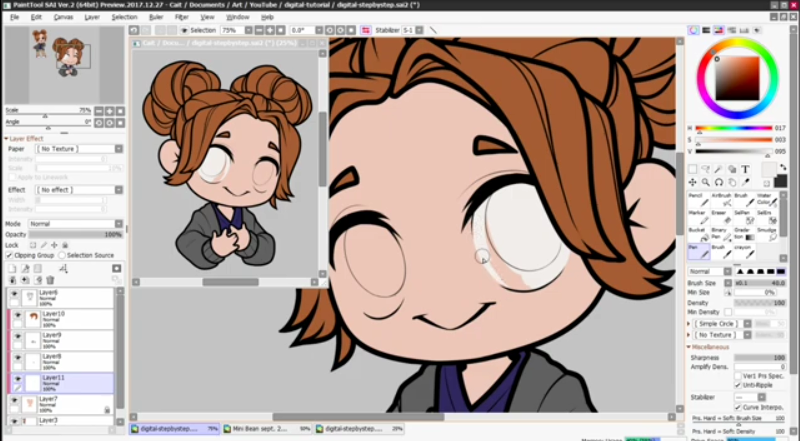This screenshot has width=800, height=441.
Task: Toggle the Anti-Ripple checkbox
Action: (738, 385)
